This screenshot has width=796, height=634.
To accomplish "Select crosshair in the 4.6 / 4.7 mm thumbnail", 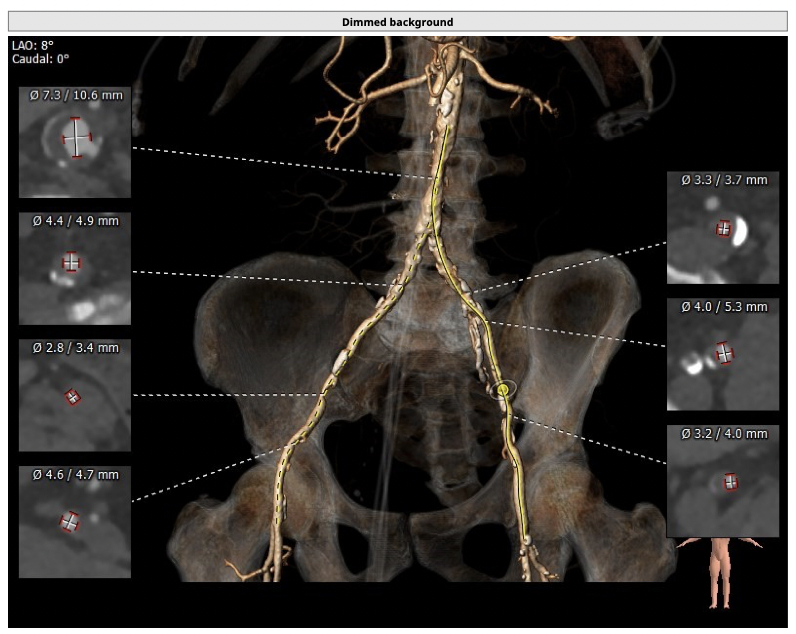I will coord(69,521).
